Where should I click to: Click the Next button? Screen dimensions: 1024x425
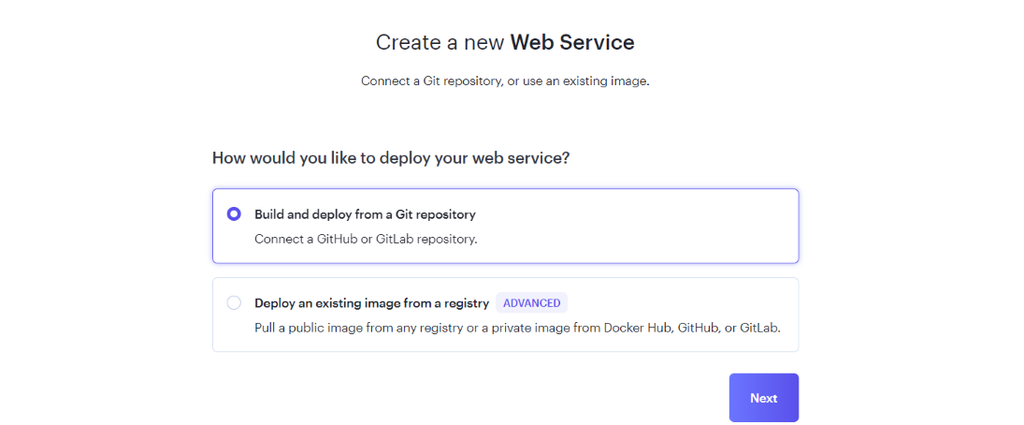763,398
